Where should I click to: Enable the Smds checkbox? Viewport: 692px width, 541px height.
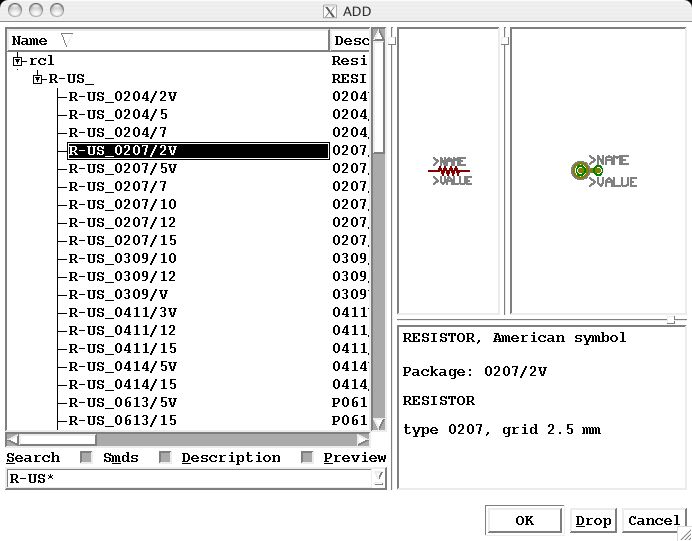click(x=86, y=458)
